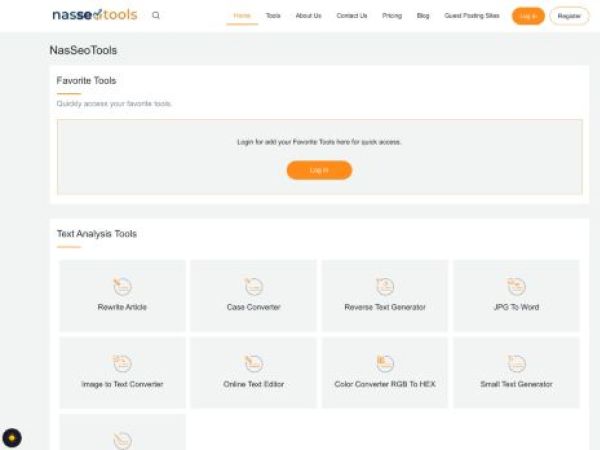Viewport: 600px width, 450px height.
Task: Click the Color Converter RGB To HEX icon
Action: tap(385, 363)
